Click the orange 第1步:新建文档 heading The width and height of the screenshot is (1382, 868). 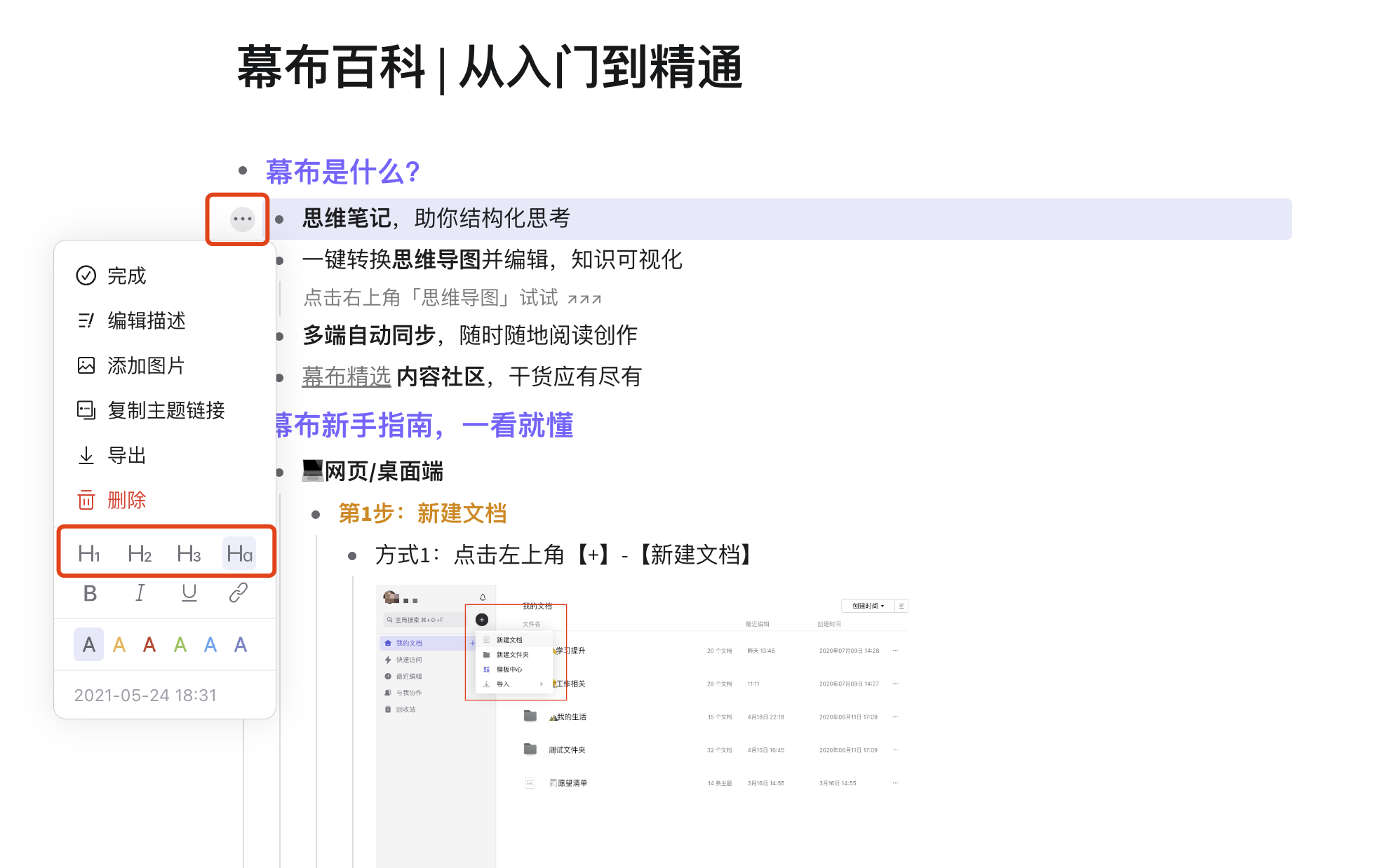click(x=422, y=513)
